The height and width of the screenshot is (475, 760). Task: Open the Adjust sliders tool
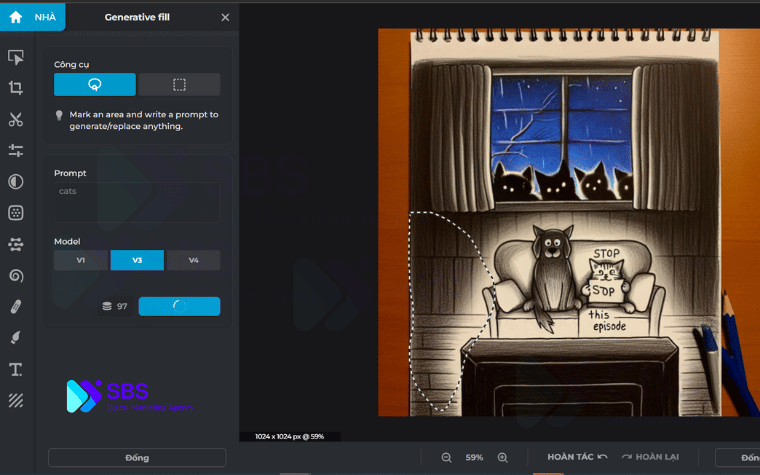click(x=16, y=150)
